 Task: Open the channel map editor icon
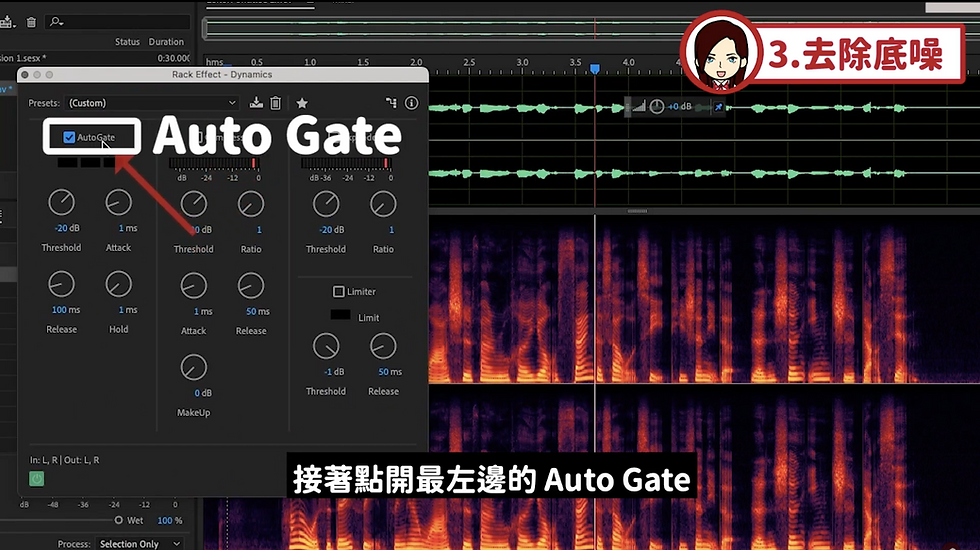tap(391, 102)
